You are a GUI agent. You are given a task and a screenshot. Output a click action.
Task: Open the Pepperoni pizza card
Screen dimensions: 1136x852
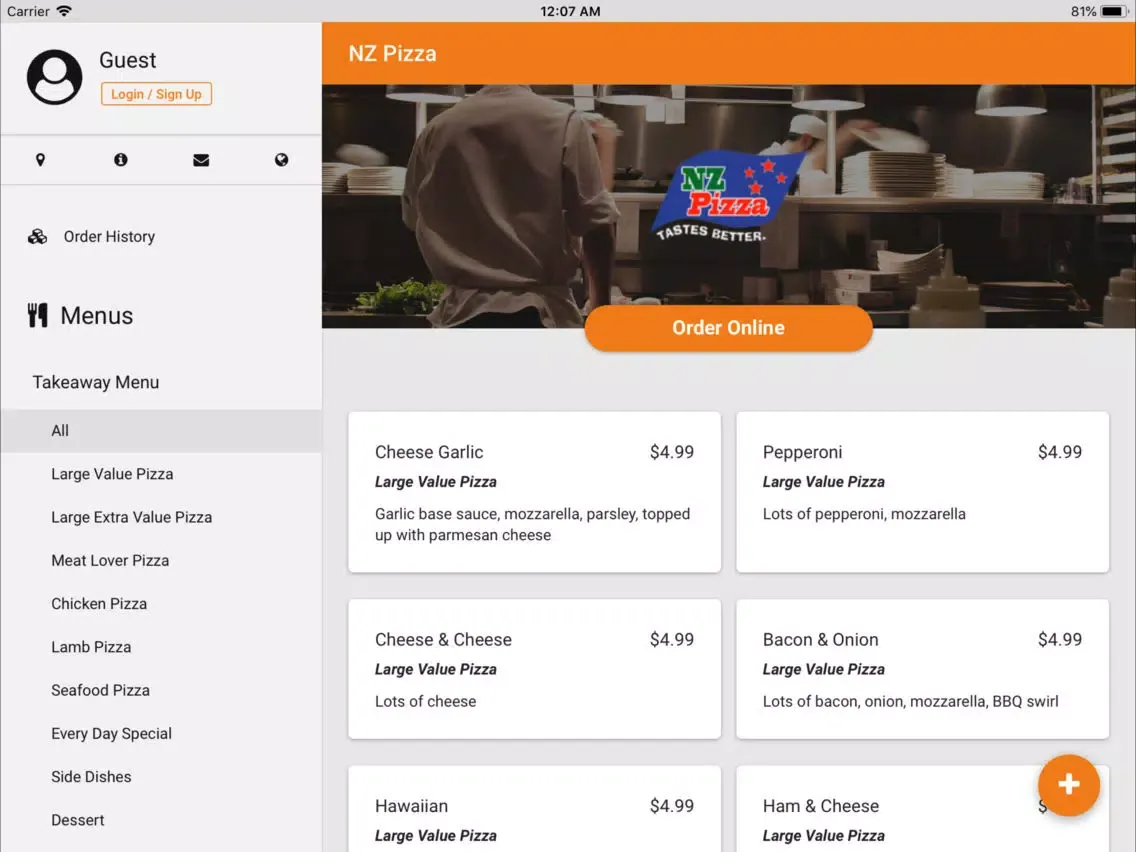click(x=922, y=492)
